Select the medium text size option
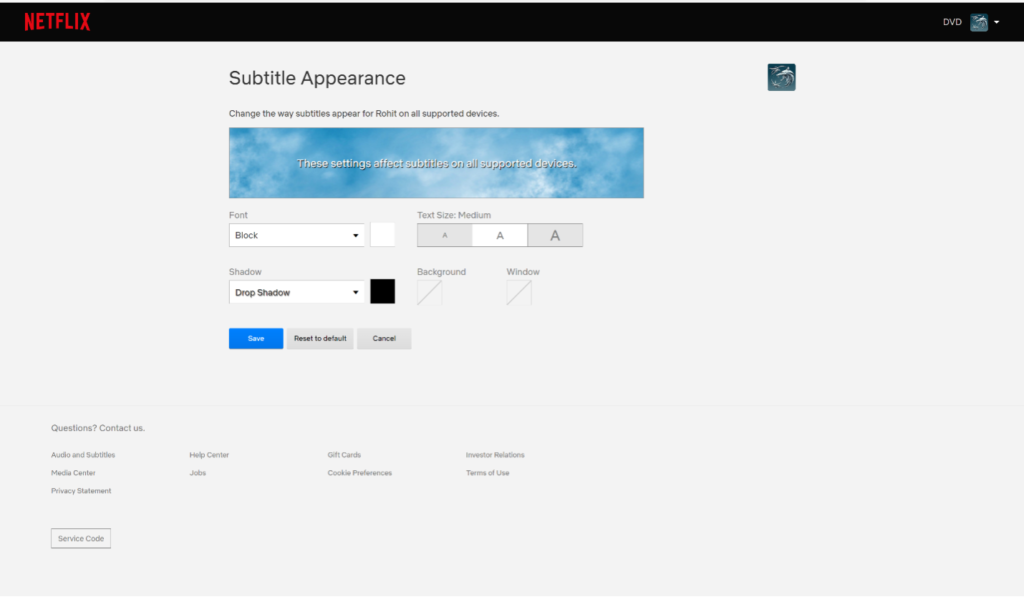This screenshot has width=1024, height=599. click(500, 235)
